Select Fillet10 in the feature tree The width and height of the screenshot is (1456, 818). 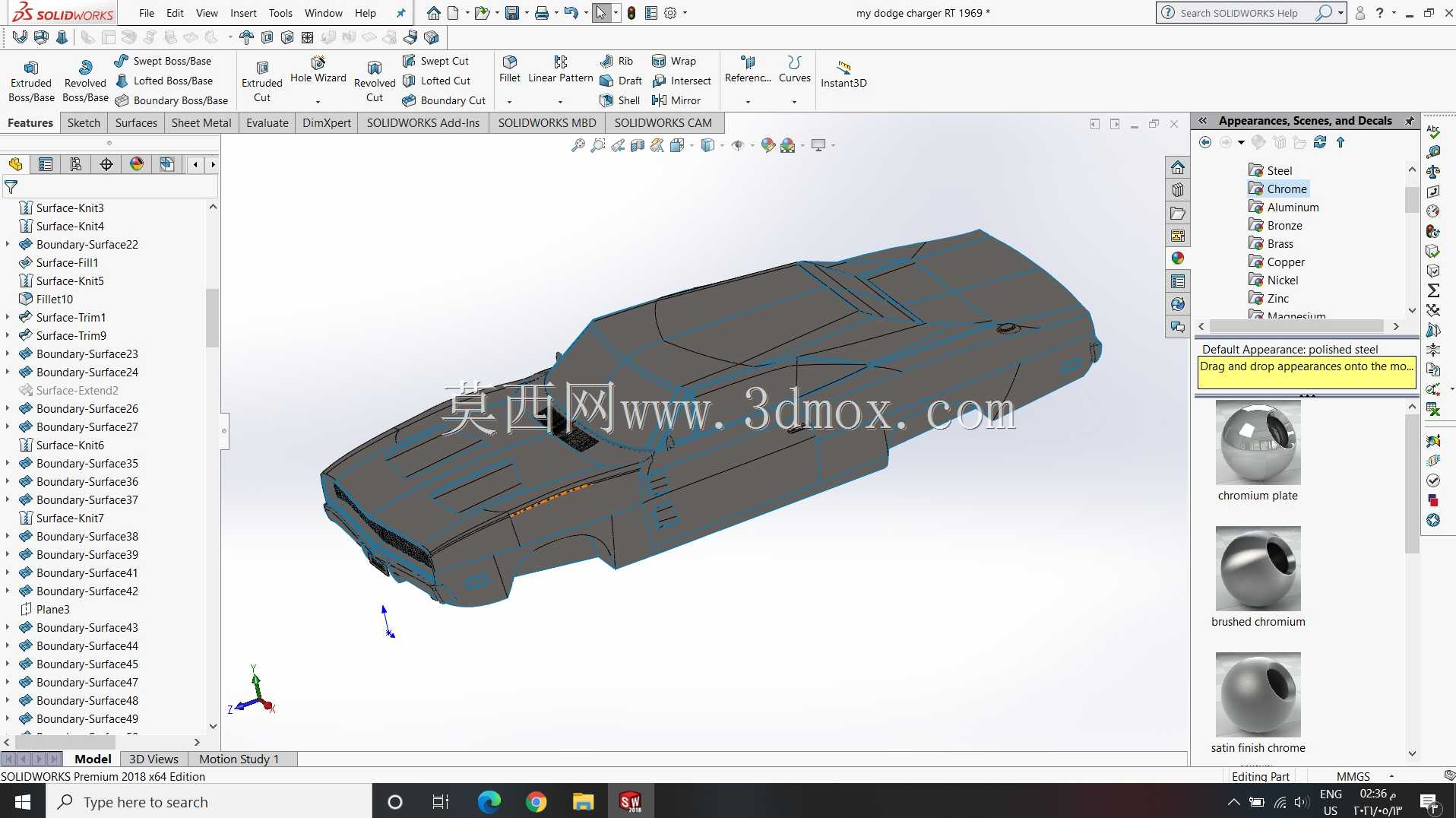[46, 299]
